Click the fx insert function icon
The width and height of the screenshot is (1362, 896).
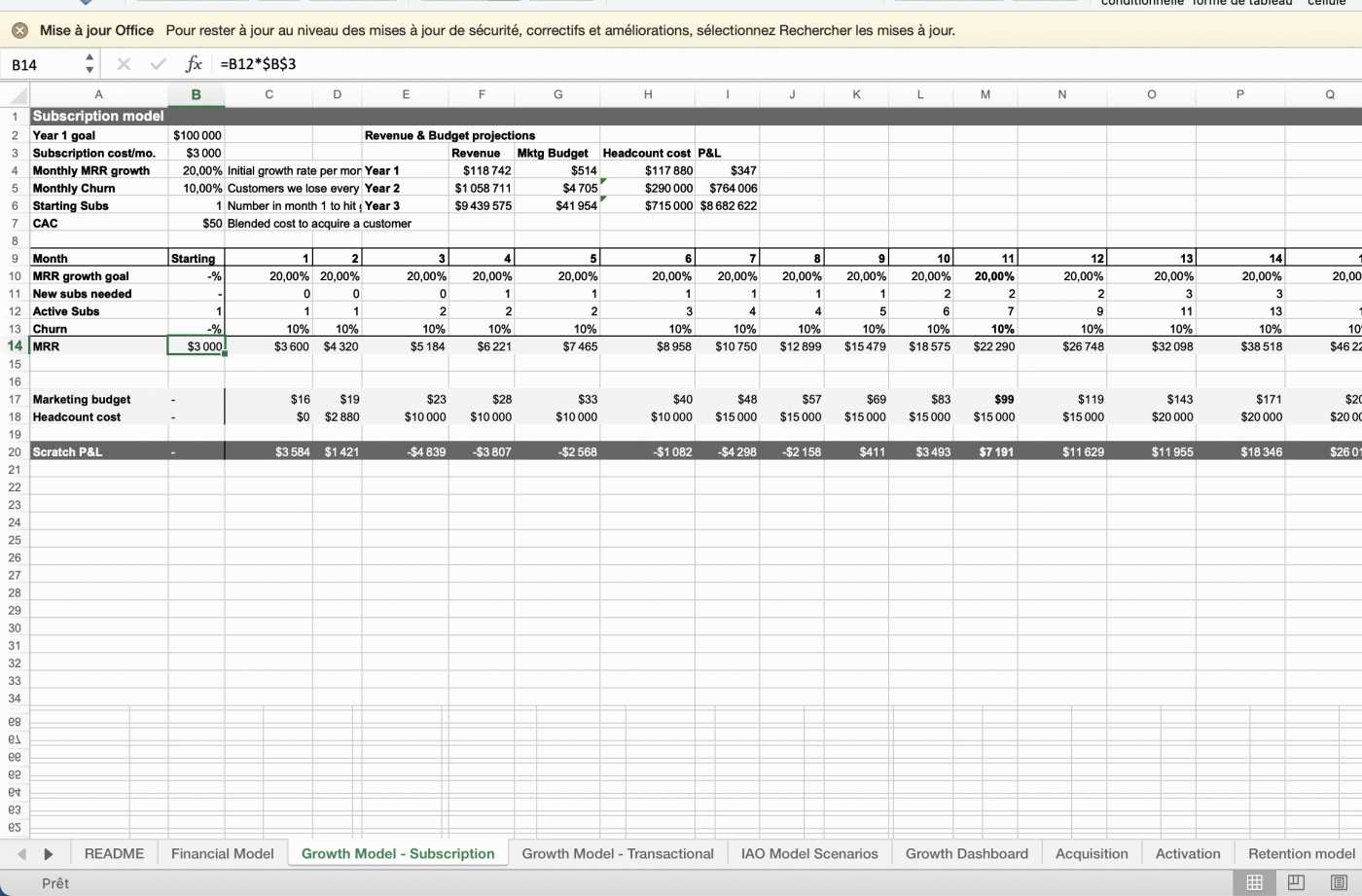tap(194, 64)
